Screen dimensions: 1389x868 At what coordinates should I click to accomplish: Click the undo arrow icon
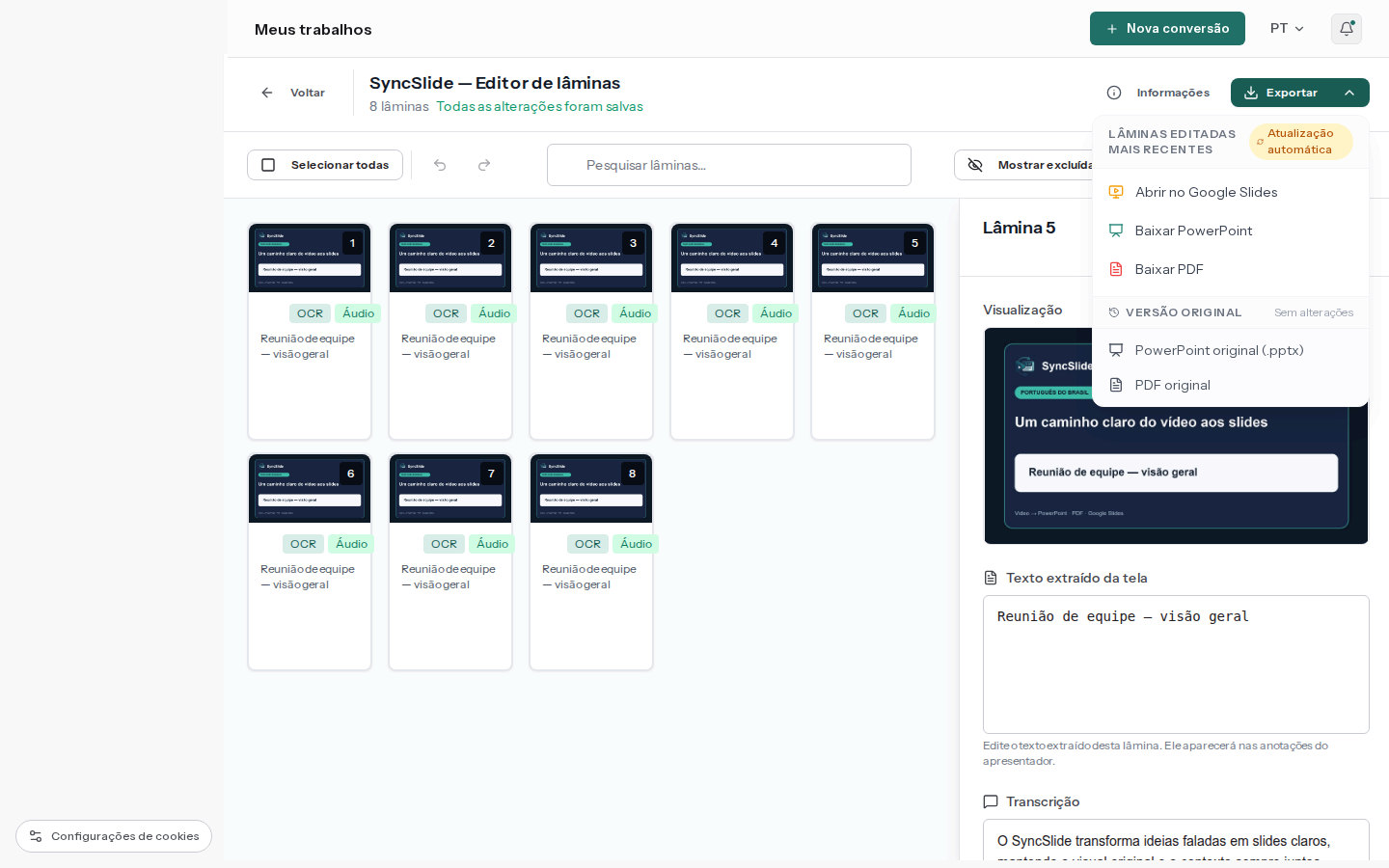440,165
